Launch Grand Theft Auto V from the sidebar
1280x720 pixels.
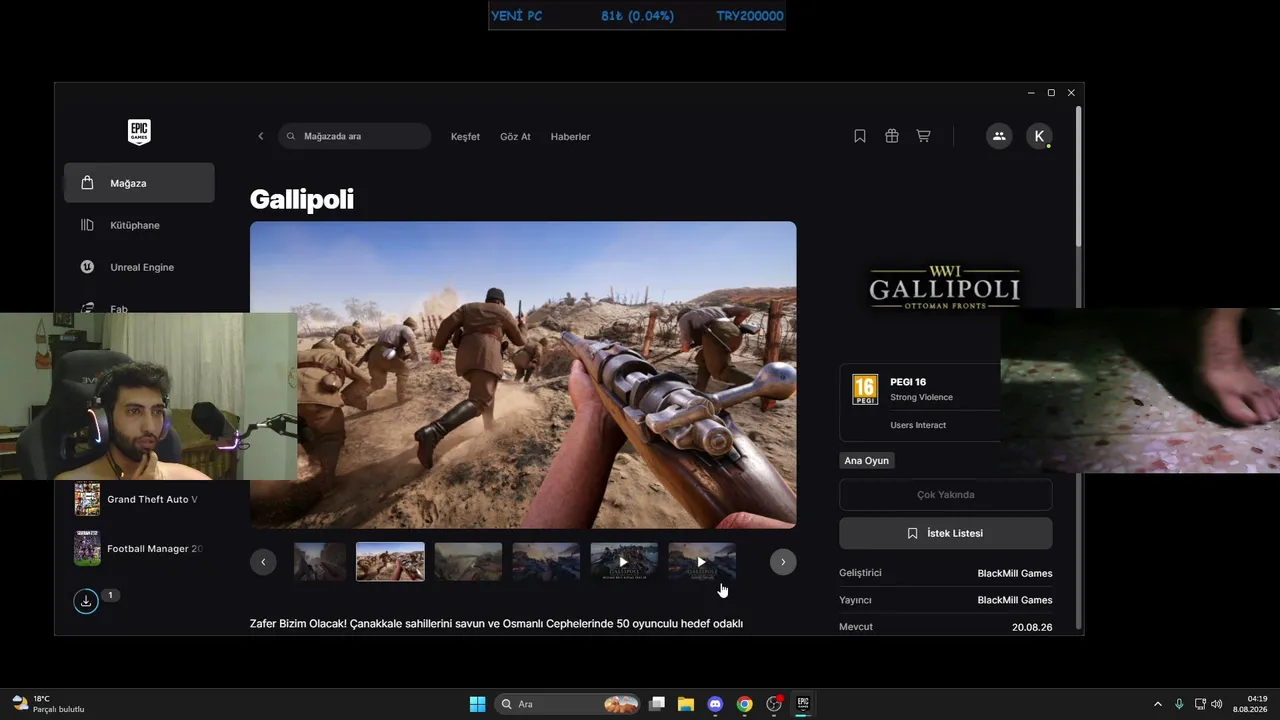point(139,499)
